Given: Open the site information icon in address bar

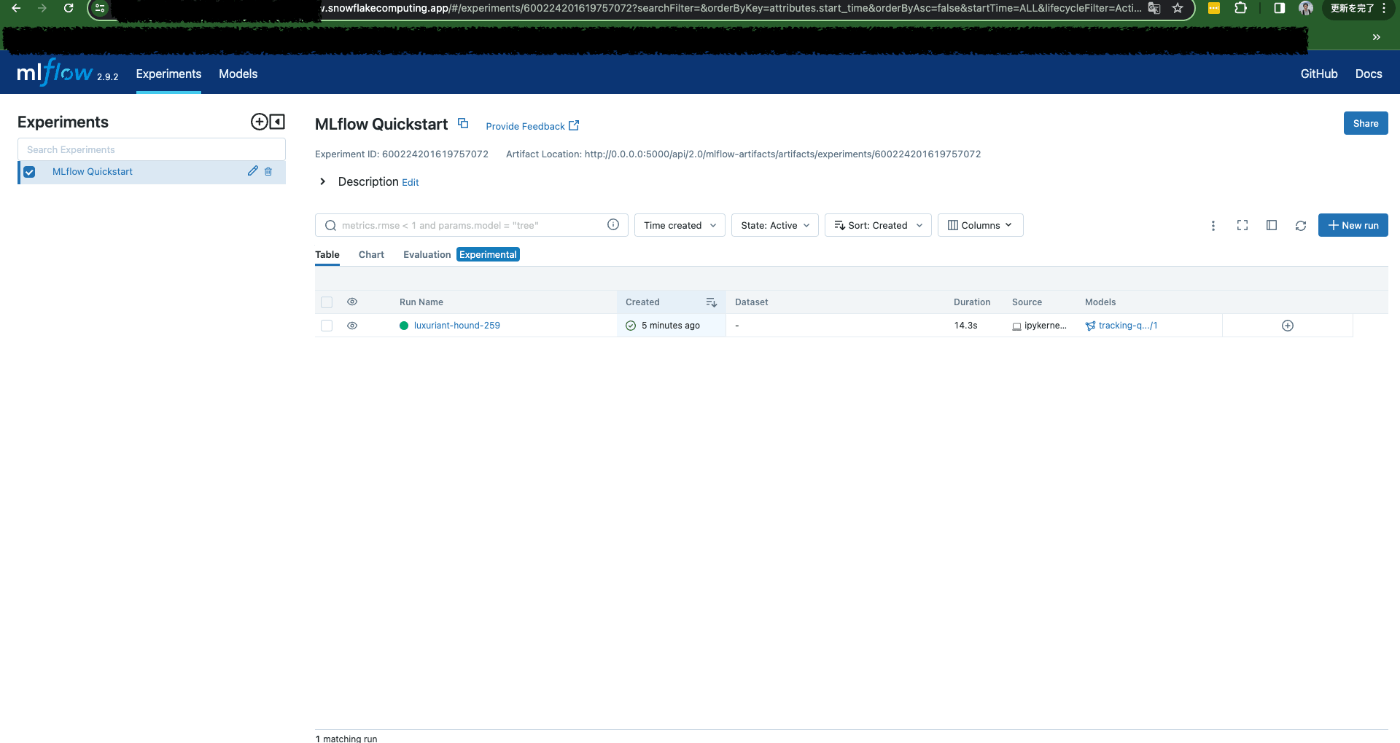Looking at the screenshot, I should (99, 8).
